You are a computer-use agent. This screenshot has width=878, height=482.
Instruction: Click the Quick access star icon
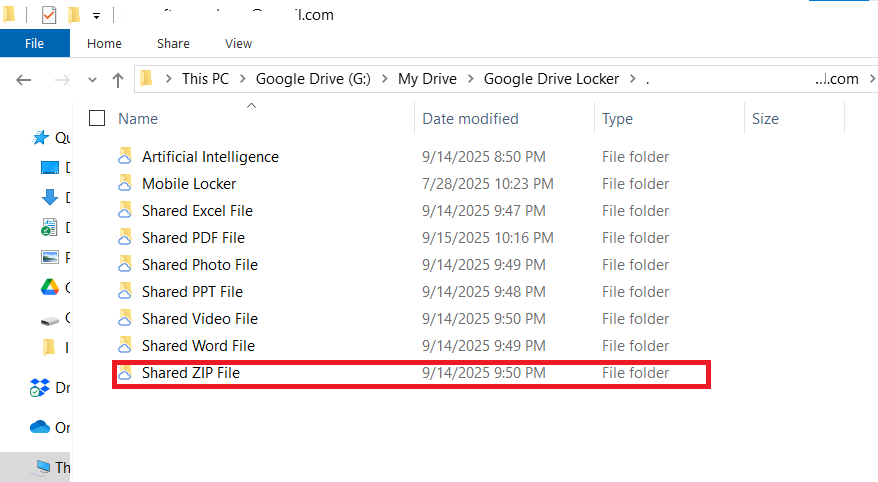41,138
